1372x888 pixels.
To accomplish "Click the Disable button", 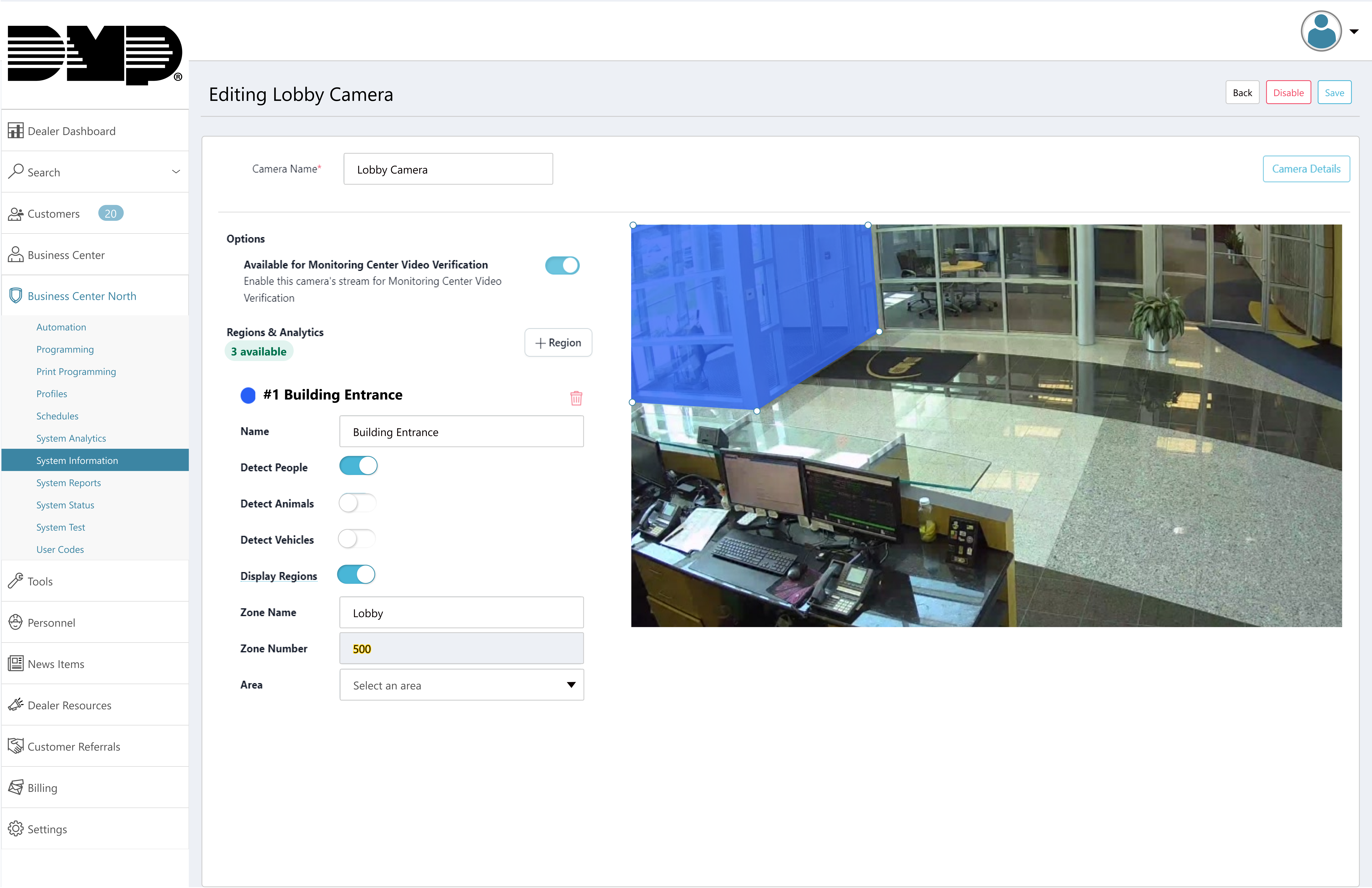I will tap(1288, 92).
